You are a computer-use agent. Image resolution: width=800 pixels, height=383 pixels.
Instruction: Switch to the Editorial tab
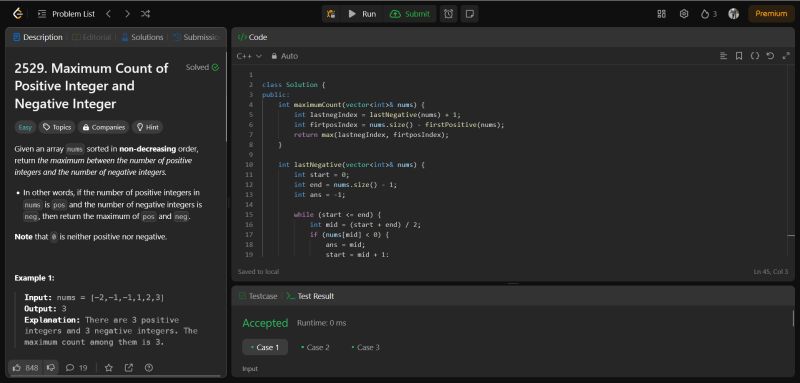(91, 37)
